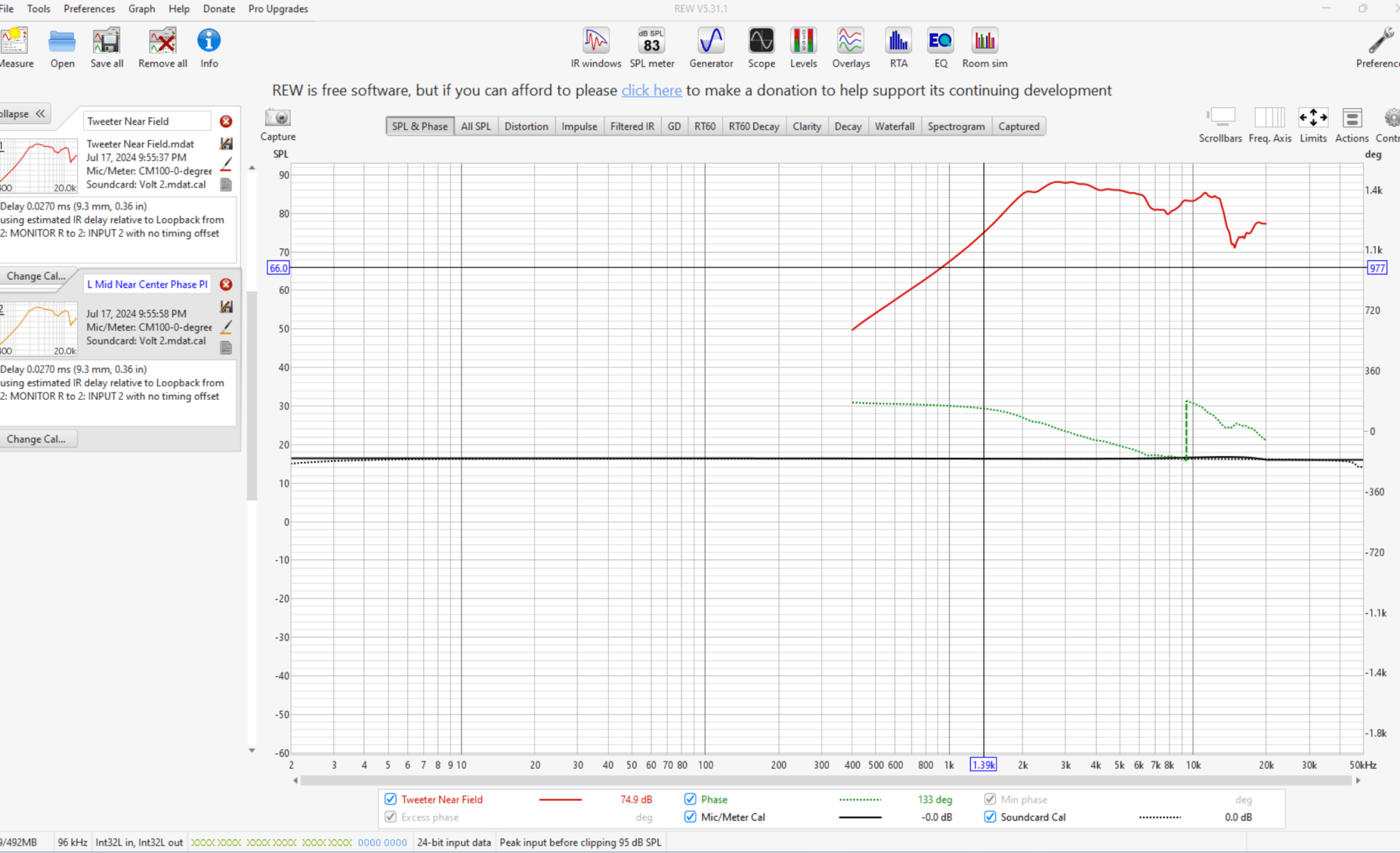Open the Info panel
Screen dimensions: 1400x853
point(209,48)
